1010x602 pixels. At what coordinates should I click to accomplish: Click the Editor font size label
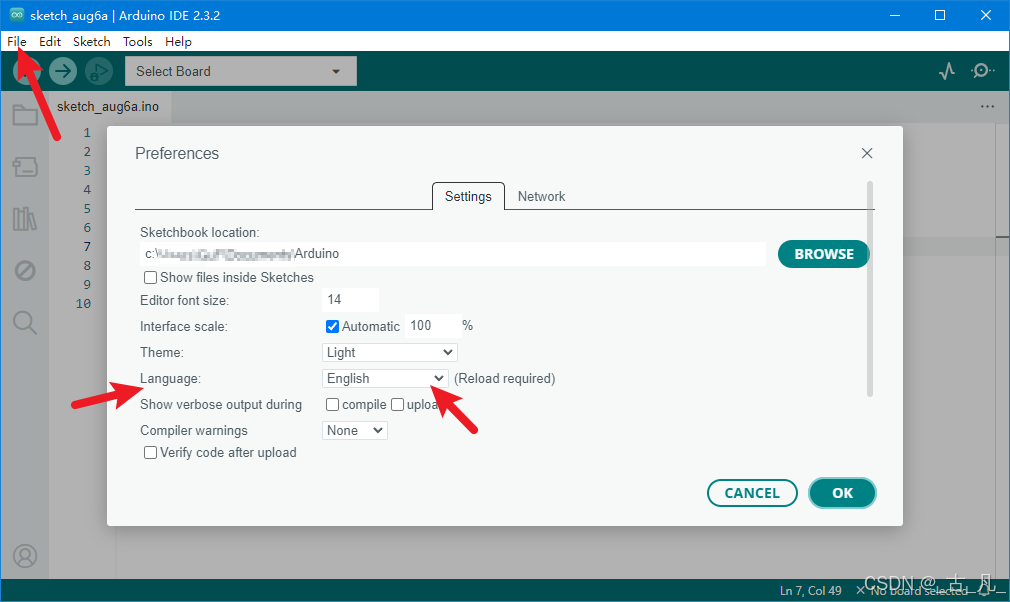[x=184, y=300]
